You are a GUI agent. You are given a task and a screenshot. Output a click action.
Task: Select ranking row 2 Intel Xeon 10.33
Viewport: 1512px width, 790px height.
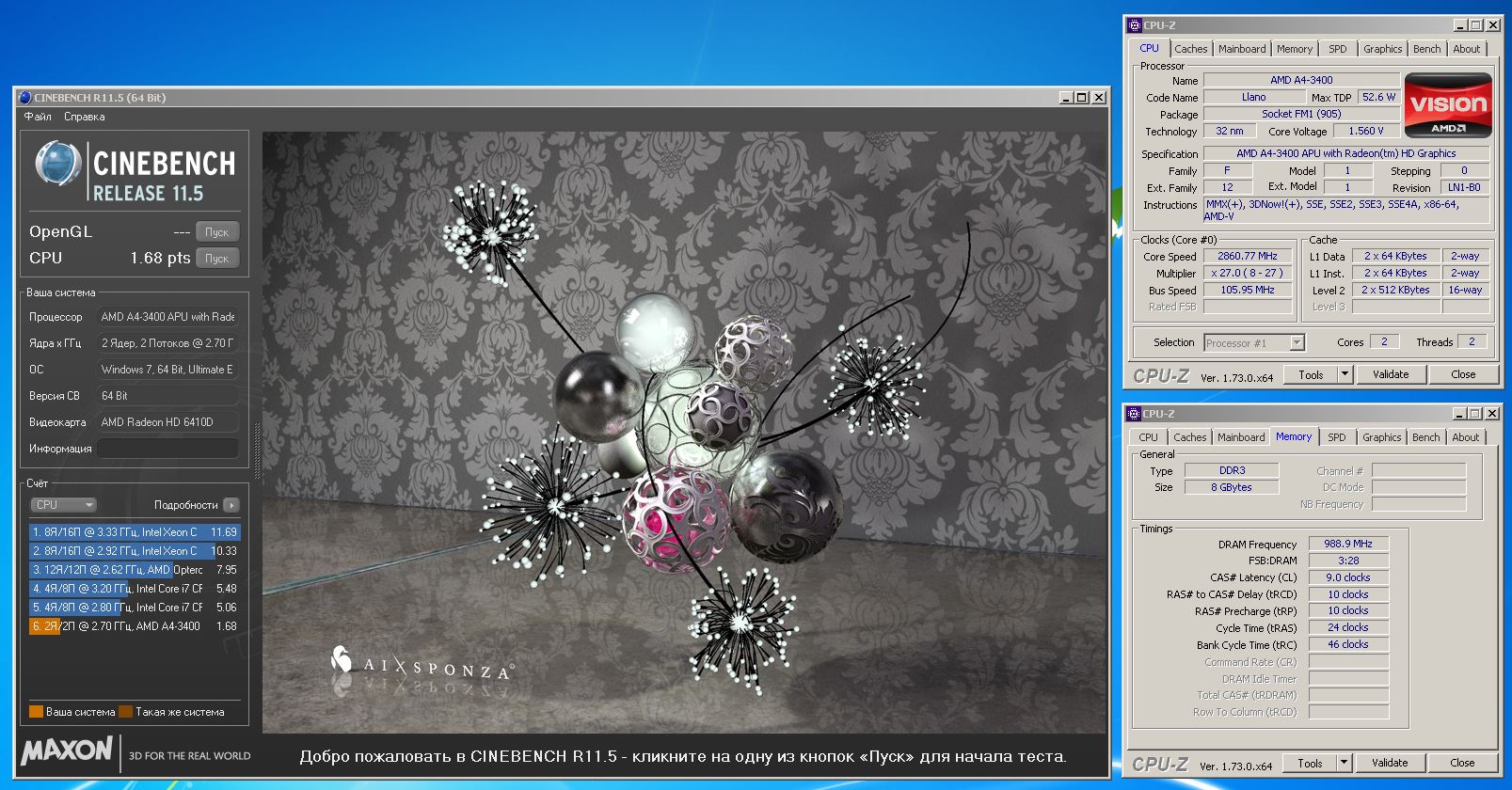click(x=135, y=551)
